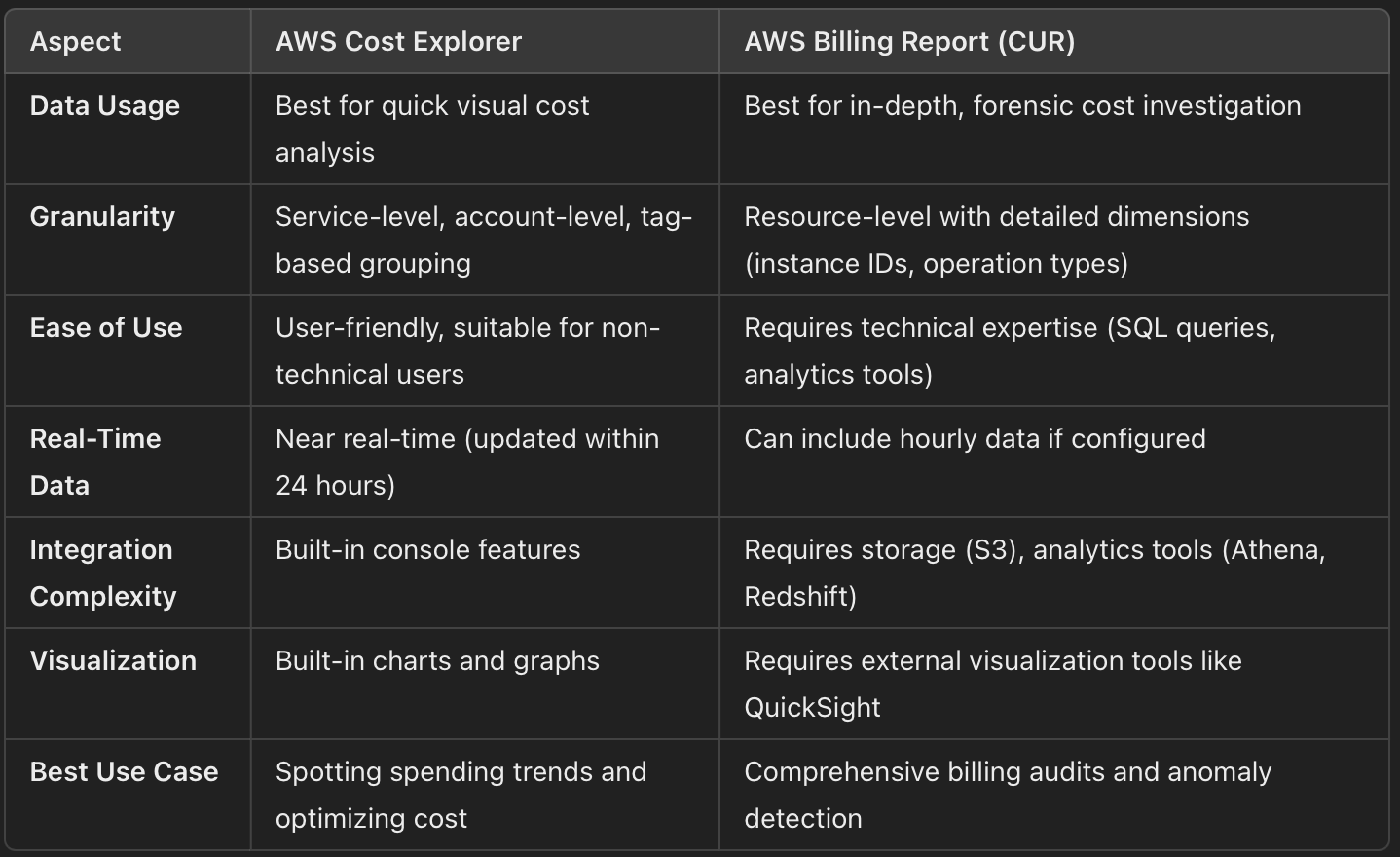This screenshot has width=1400, height=857.
Task: Click 'Service-level, account-level, tag-based grouping' cell
Action: pyautogui.click(x=484, y=240)
